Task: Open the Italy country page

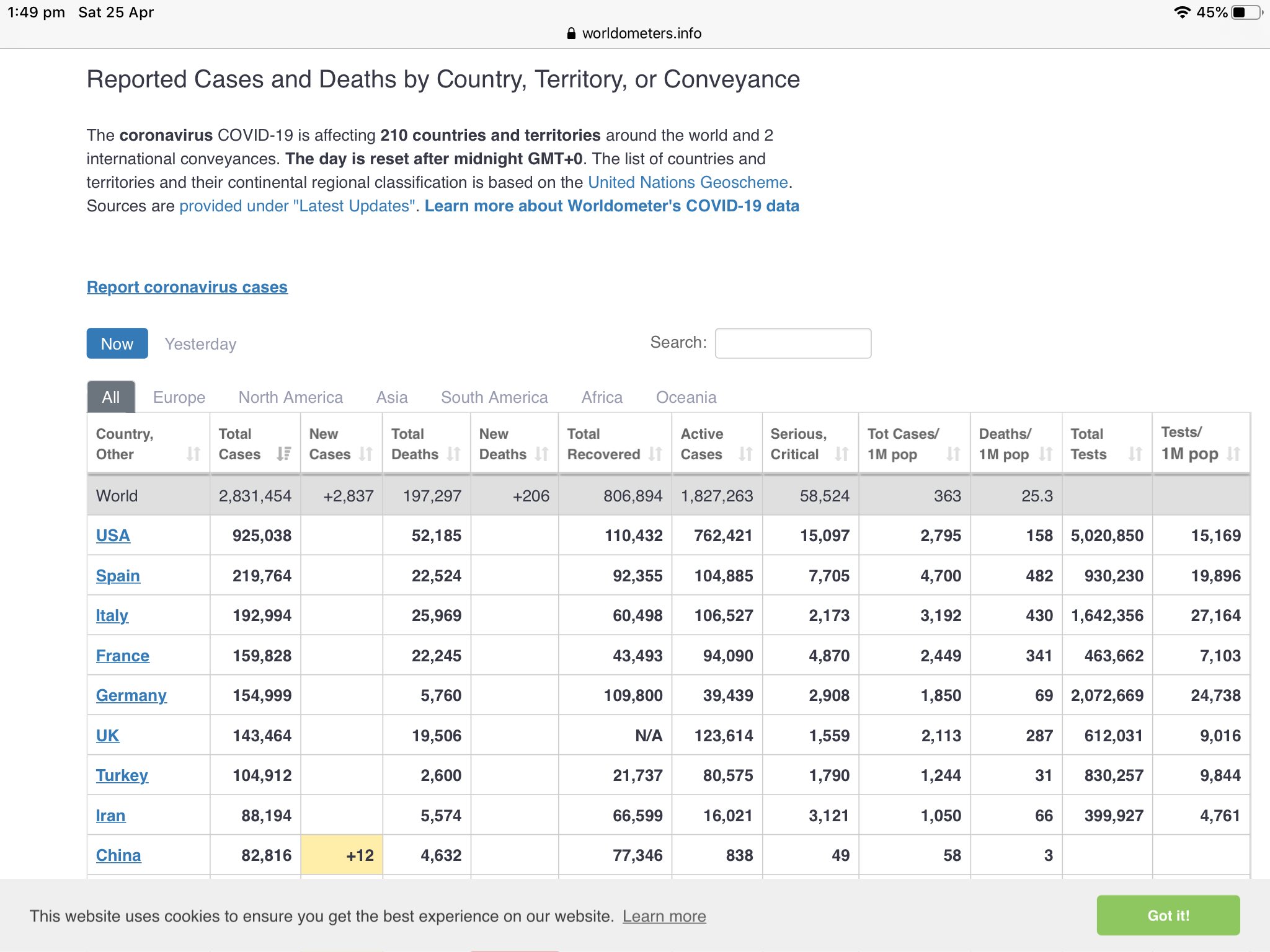Action: click(x=112, y=615)
